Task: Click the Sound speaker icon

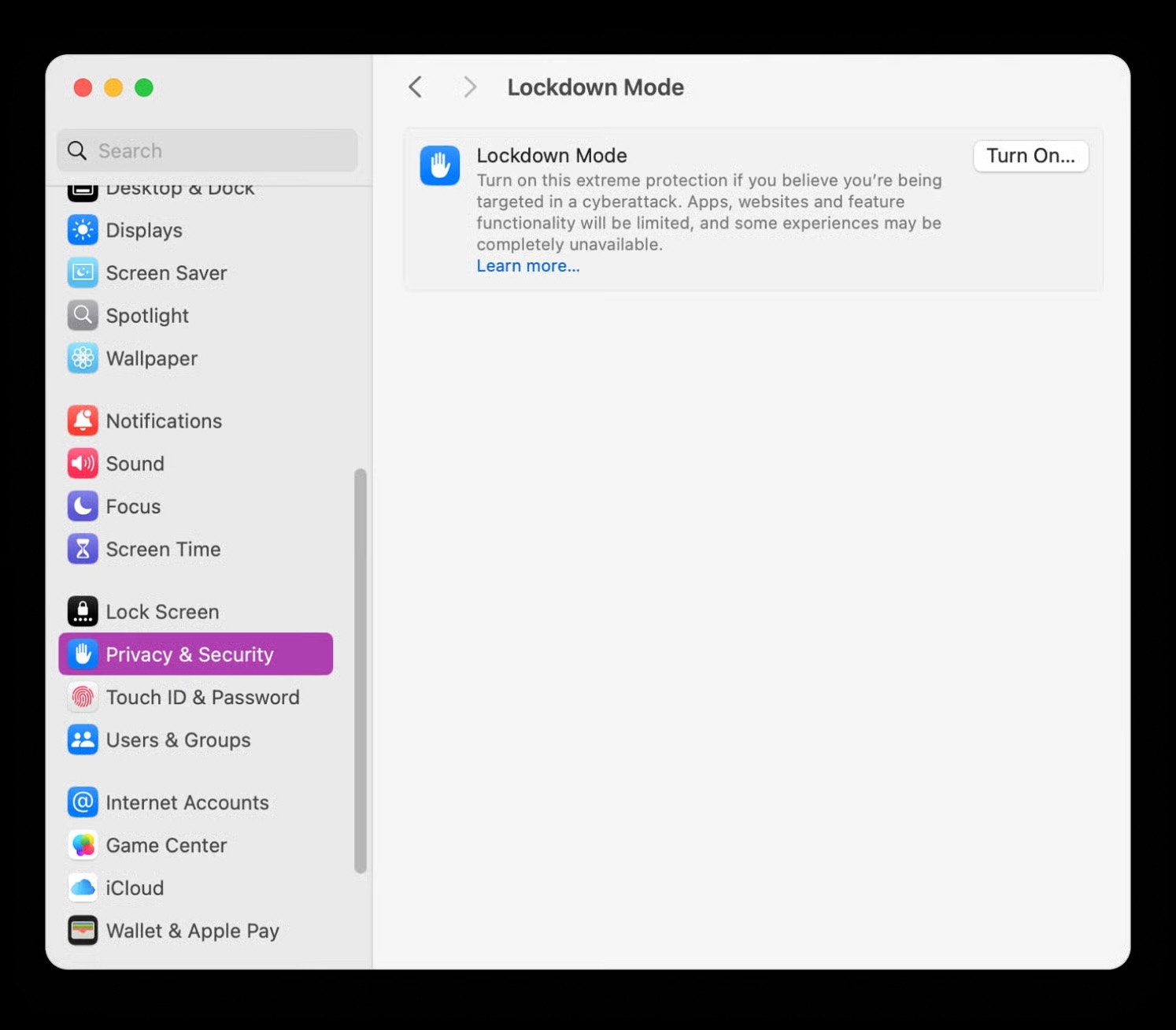Action: 83,464
